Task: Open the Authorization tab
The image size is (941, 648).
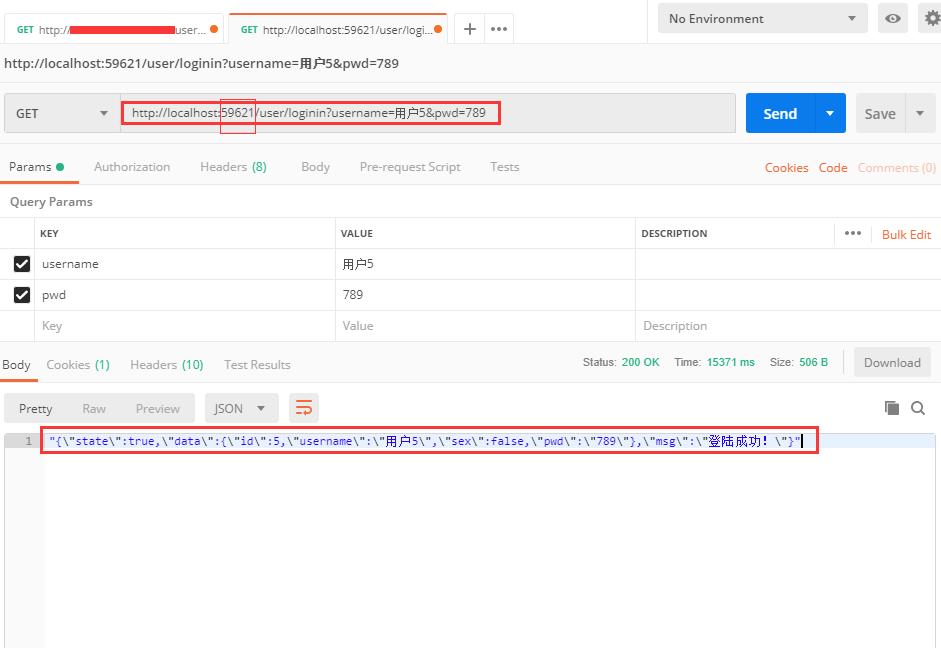Action: pos(132,167)
